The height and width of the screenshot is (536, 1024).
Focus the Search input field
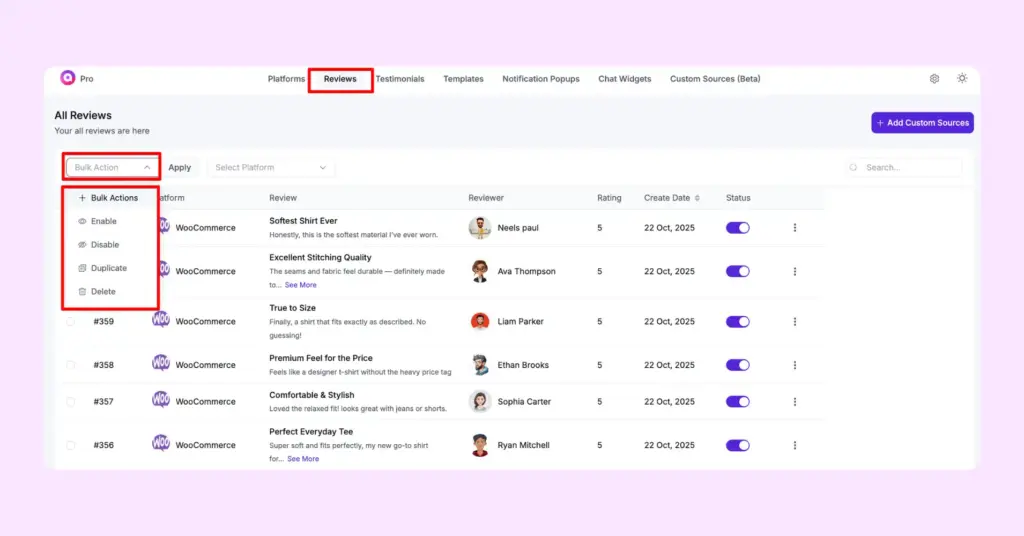pyautogui.click(x=903, y=168)
